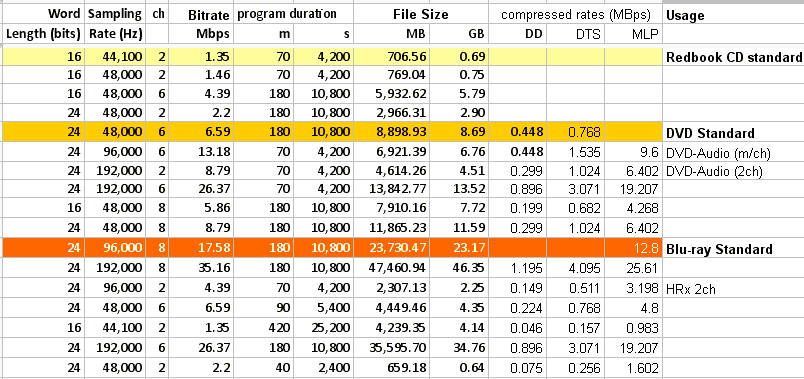This screenshot has height=379, width=804.
Task: Click the DVD Standard usage cell
Action: tap(734, 133)
